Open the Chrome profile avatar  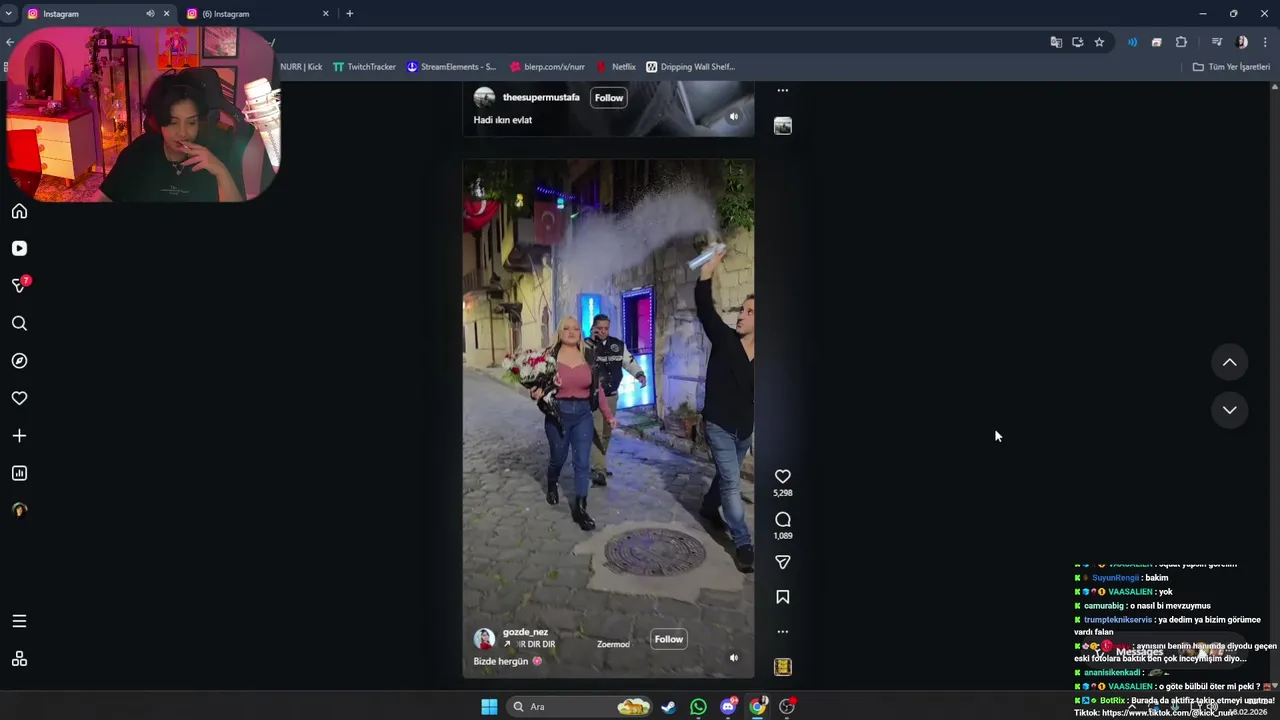coord(1242,42)
